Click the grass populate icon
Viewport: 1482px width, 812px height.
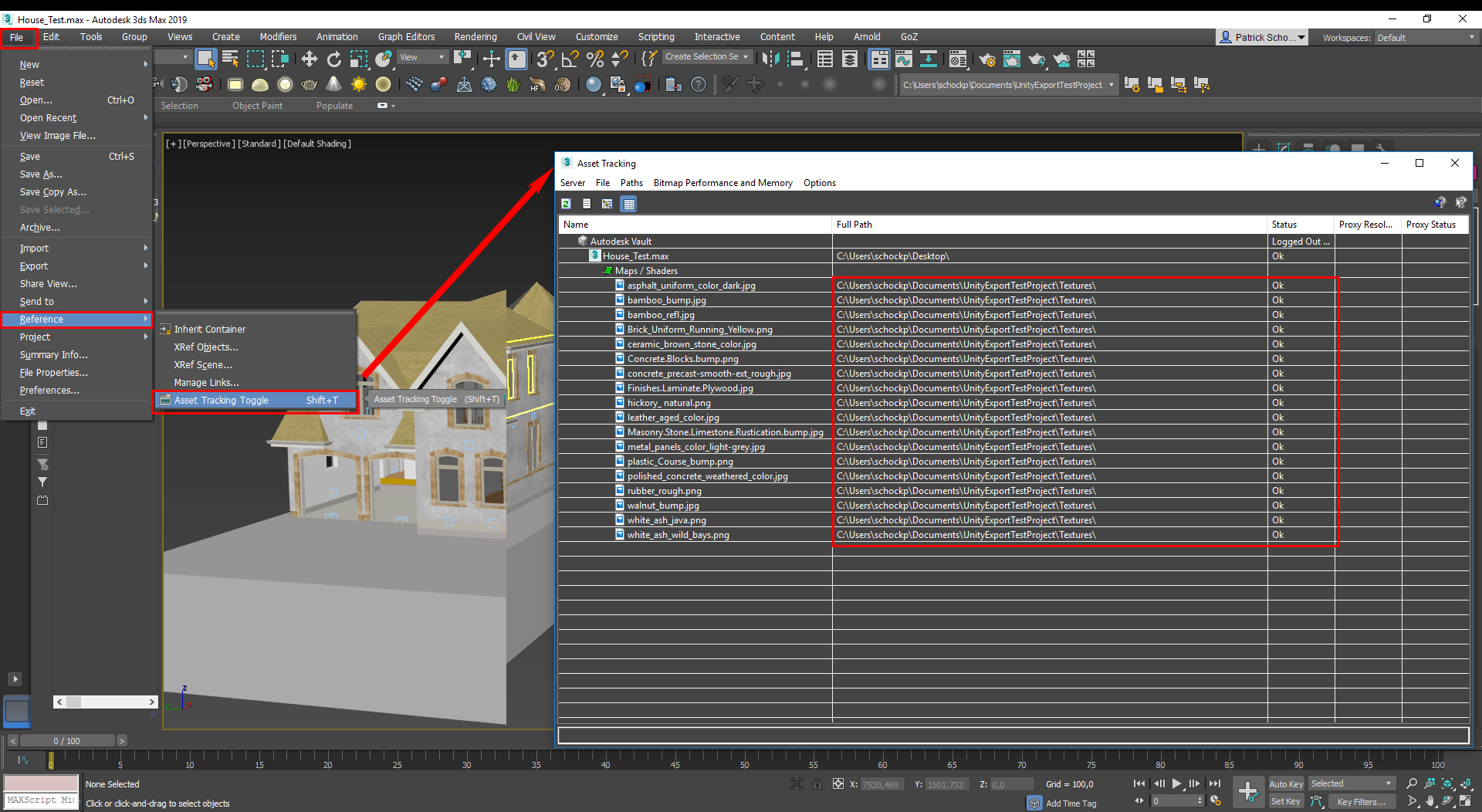tap(513, 84)
